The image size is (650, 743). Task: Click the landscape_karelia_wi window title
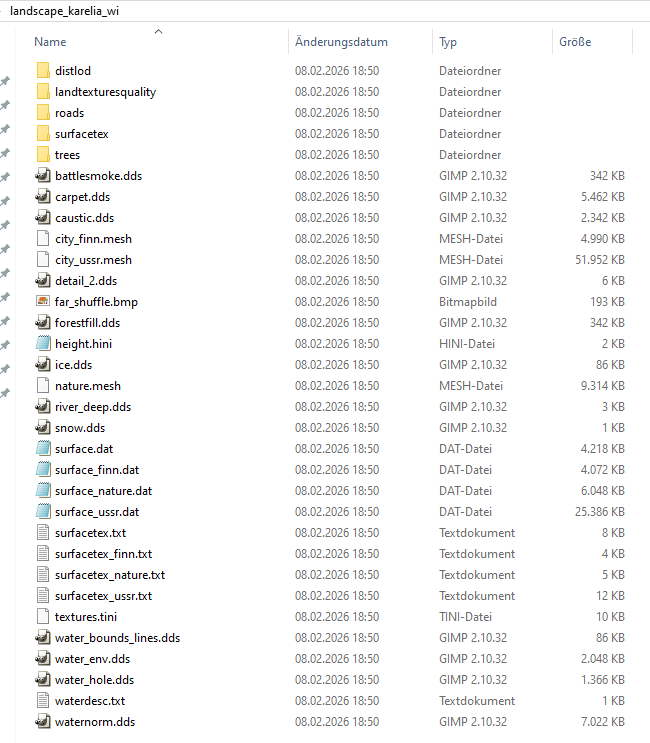[x=70, y=10]
